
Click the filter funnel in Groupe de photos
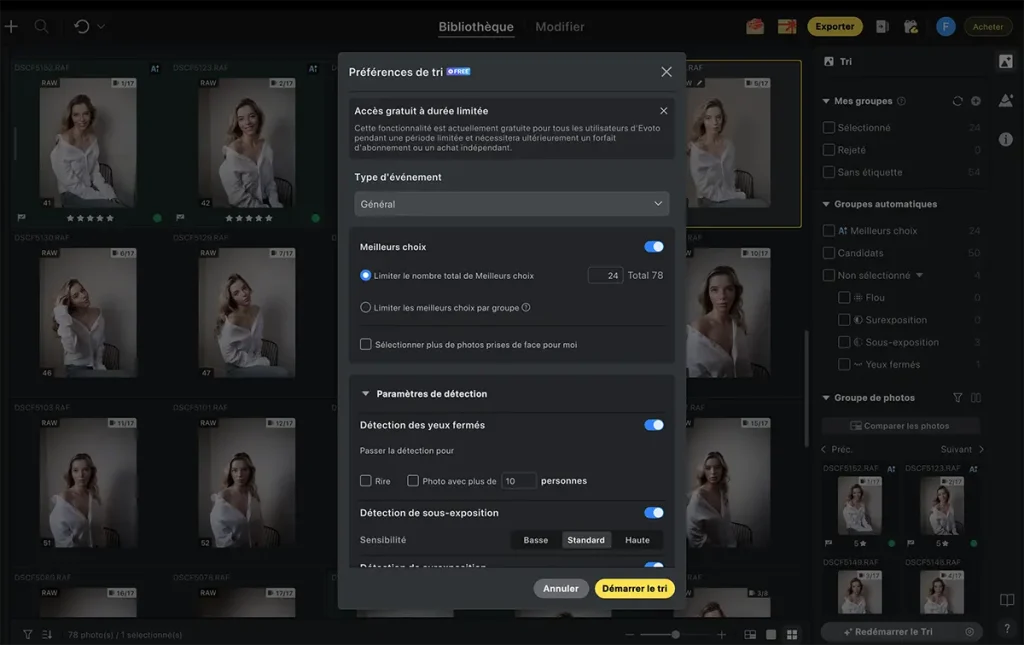click(957, 398)
